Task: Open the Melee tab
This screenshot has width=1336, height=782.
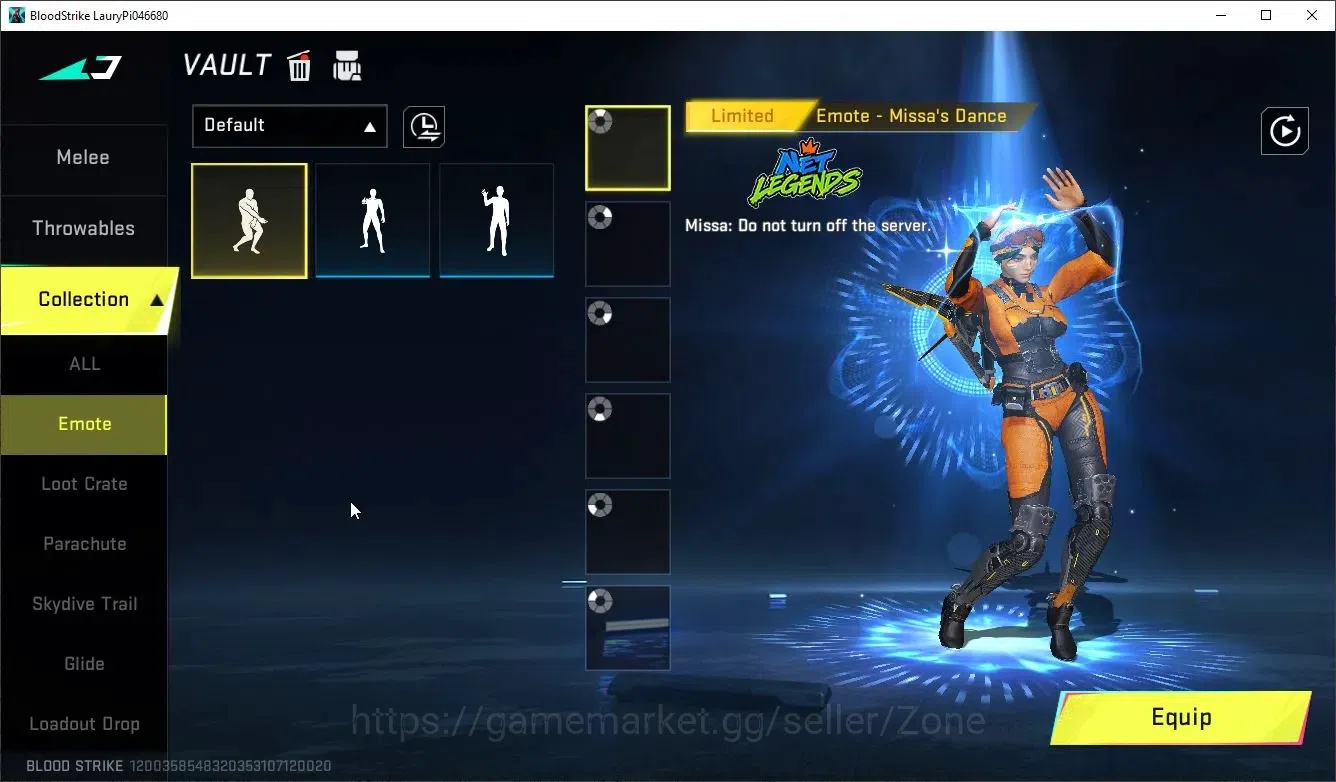Action: 84,157
